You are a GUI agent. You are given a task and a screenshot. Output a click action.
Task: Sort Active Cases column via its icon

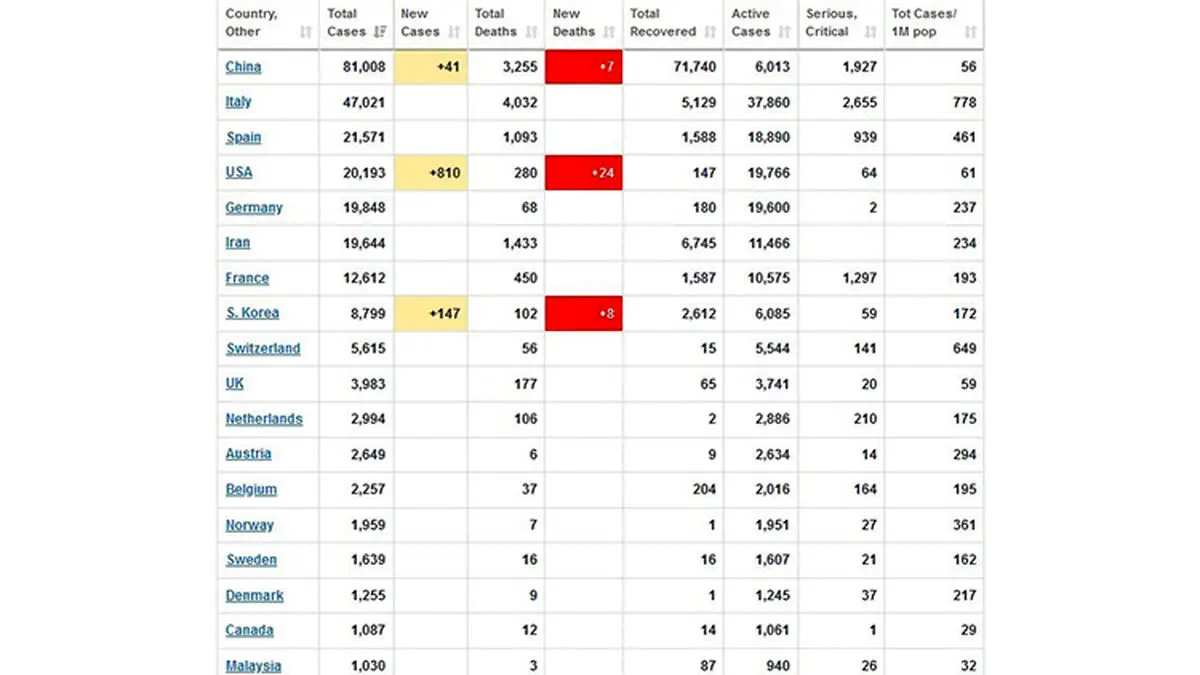coord(784,32)
